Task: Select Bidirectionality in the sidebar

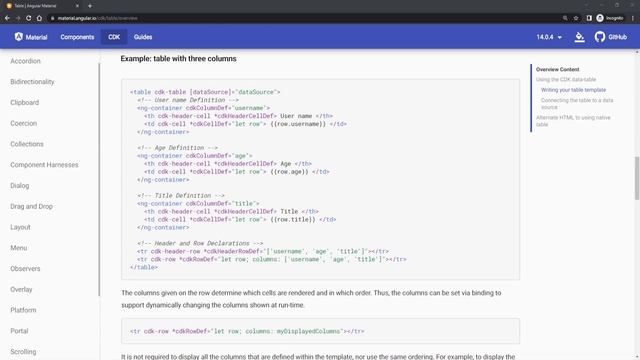Action: pyautogui.click(x=32, y=82)
